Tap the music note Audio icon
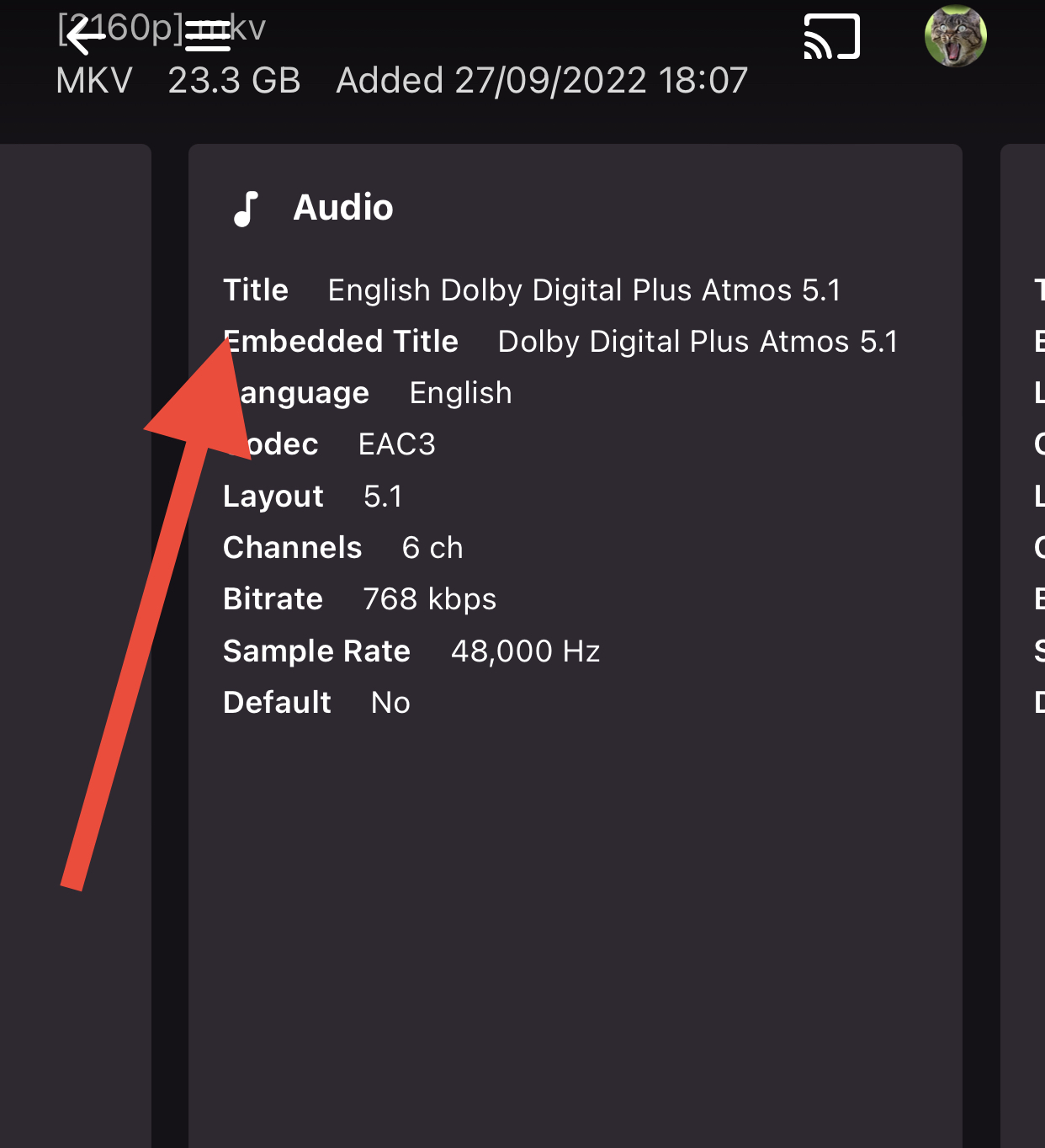This screenshot has width=1045, height=1148. (x=245, y=209)
